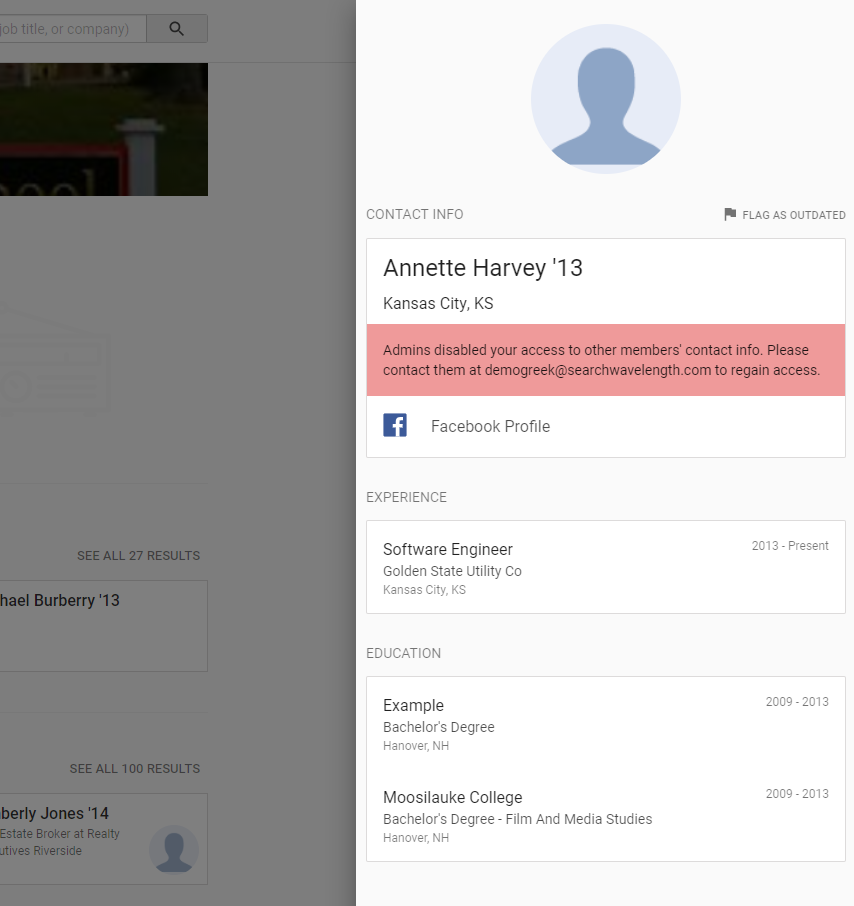Click See All 27 Results link
The width and height of the screenshot is (854, 906).
coord(138,556)
